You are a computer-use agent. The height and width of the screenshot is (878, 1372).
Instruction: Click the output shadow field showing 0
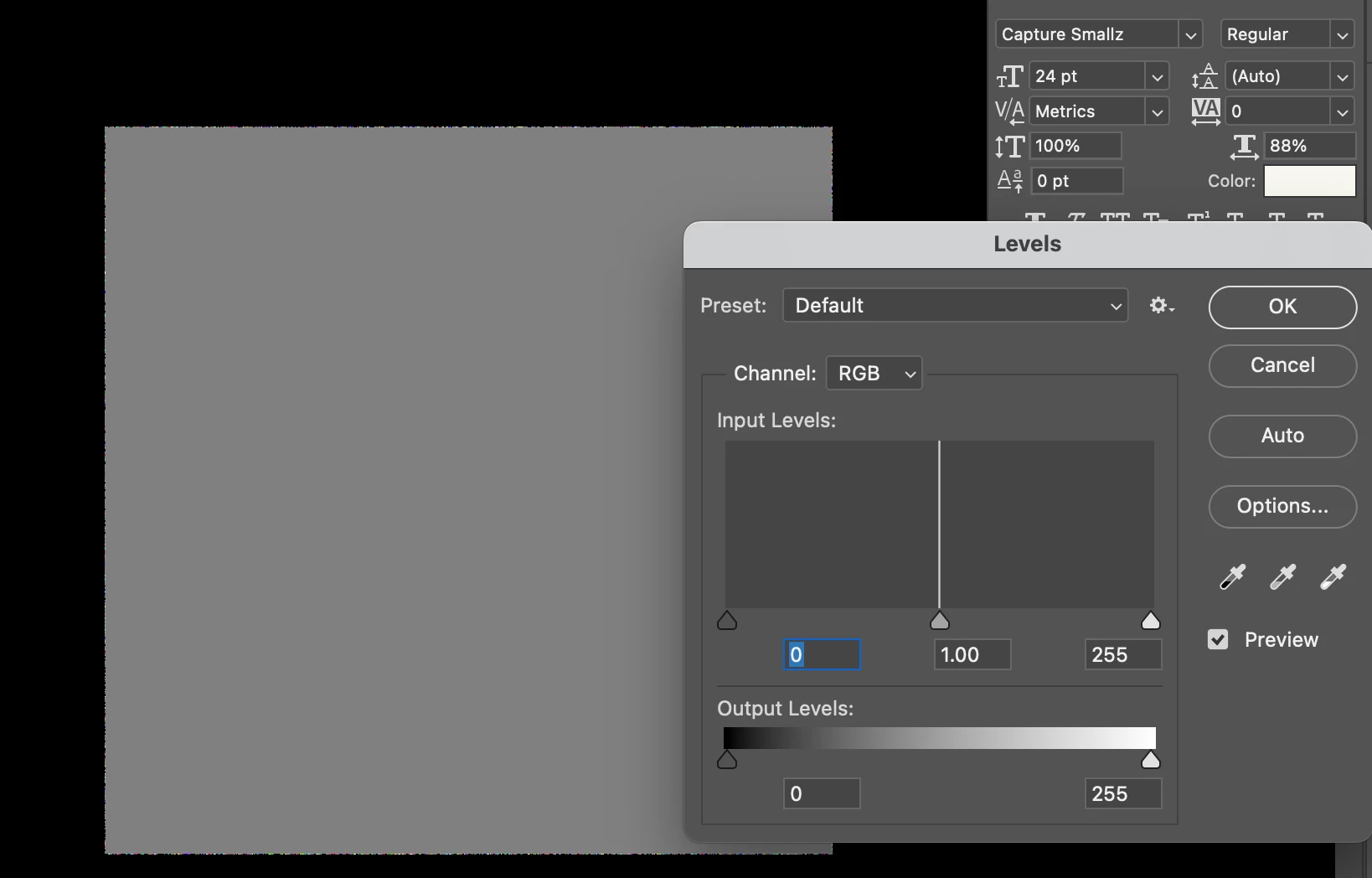[822, 794]
